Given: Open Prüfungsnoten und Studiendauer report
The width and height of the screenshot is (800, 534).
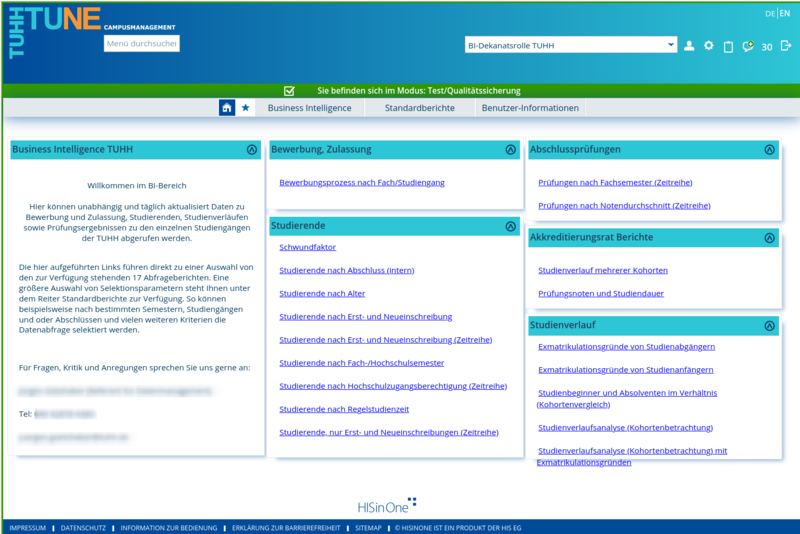Looking at the screenshot, I should coord(601,293).
